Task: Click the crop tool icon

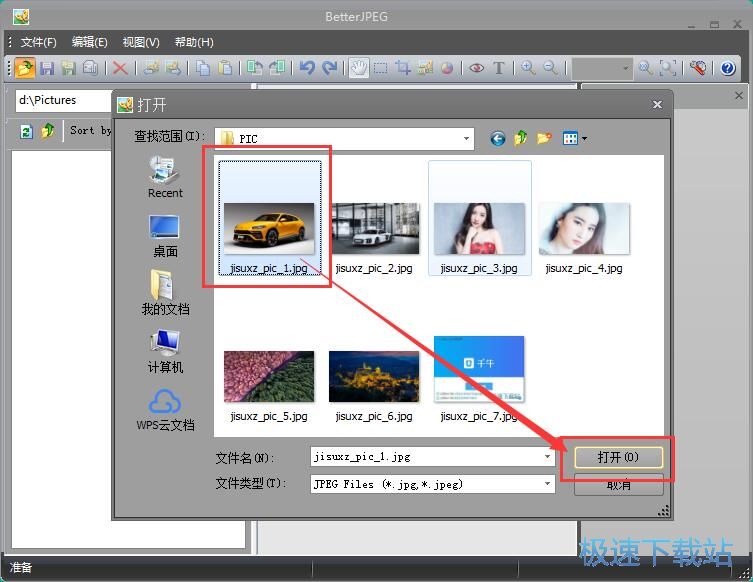Action: (x=403, y=68)
